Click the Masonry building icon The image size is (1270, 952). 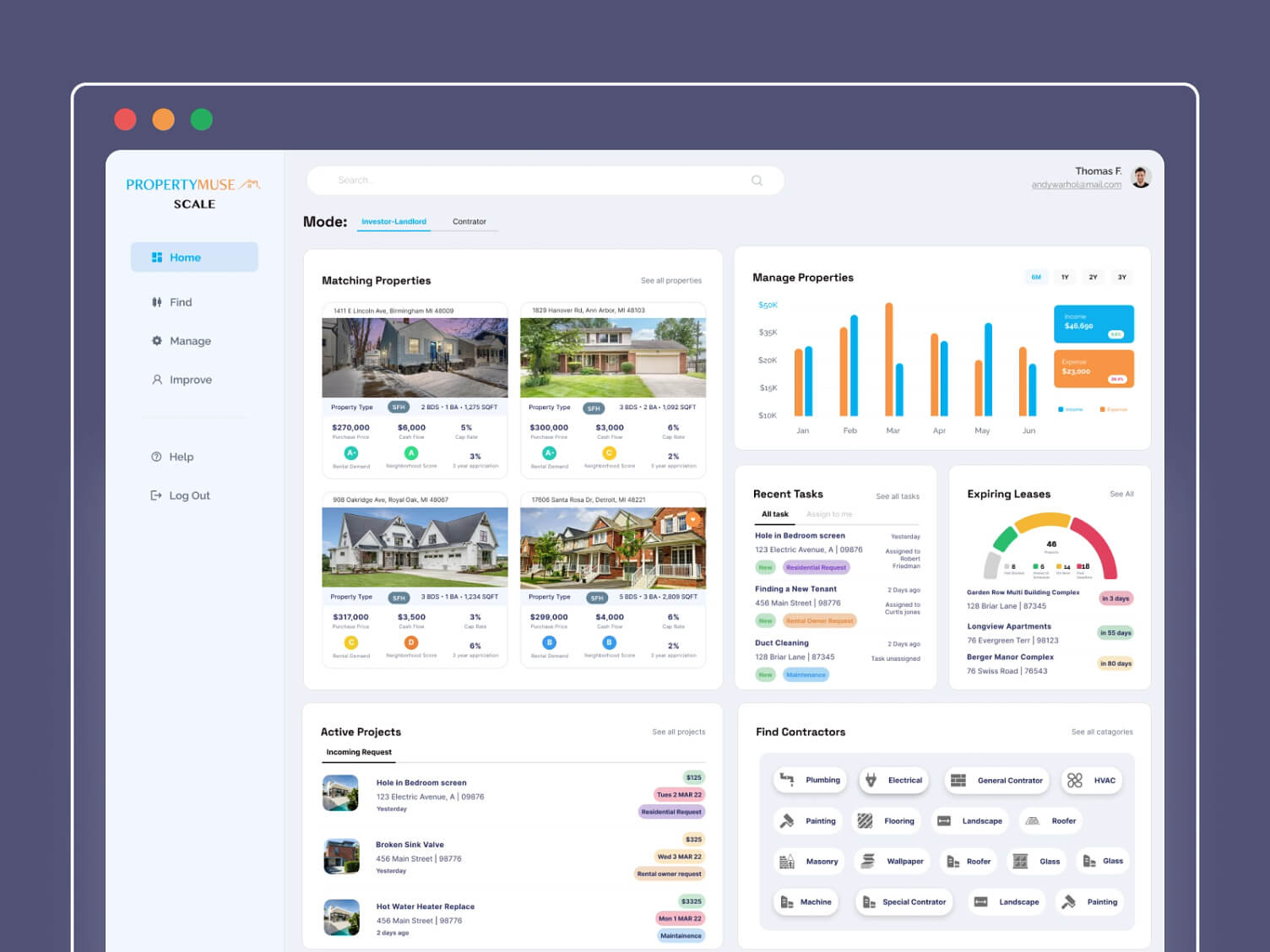tap(787, 862)
